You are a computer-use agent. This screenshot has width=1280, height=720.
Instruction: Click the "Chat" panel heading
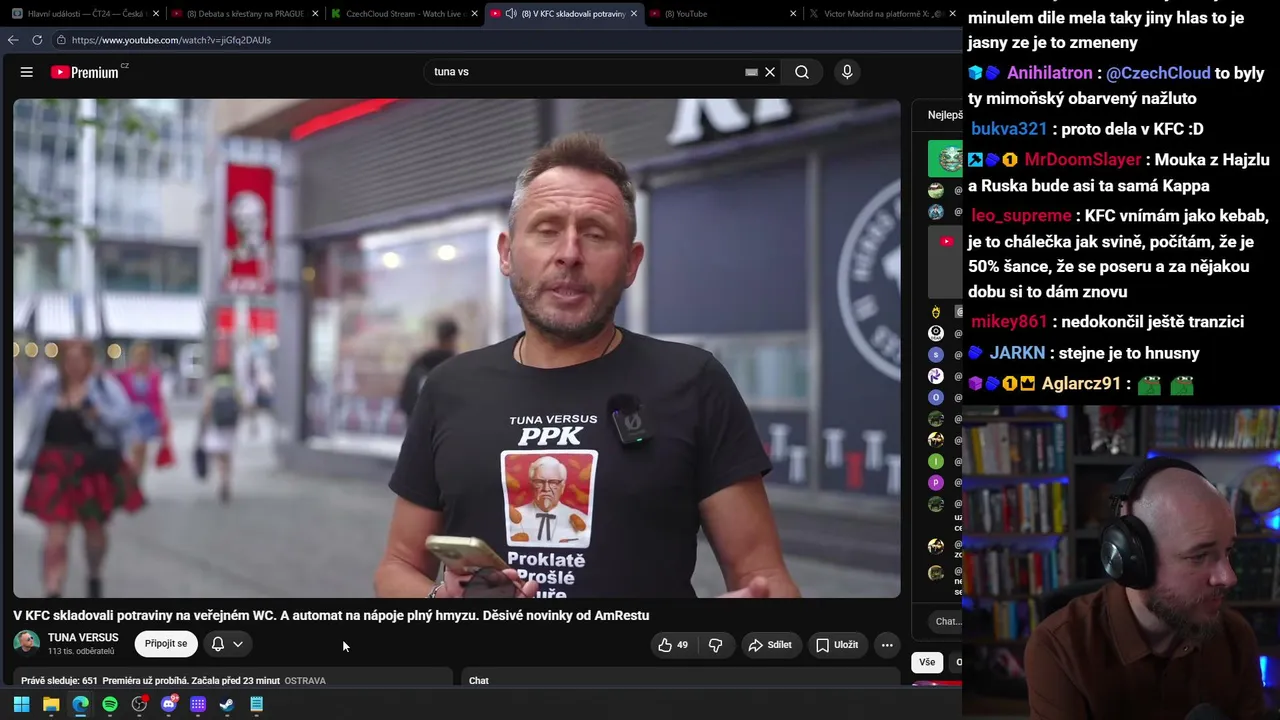(479, 681)
